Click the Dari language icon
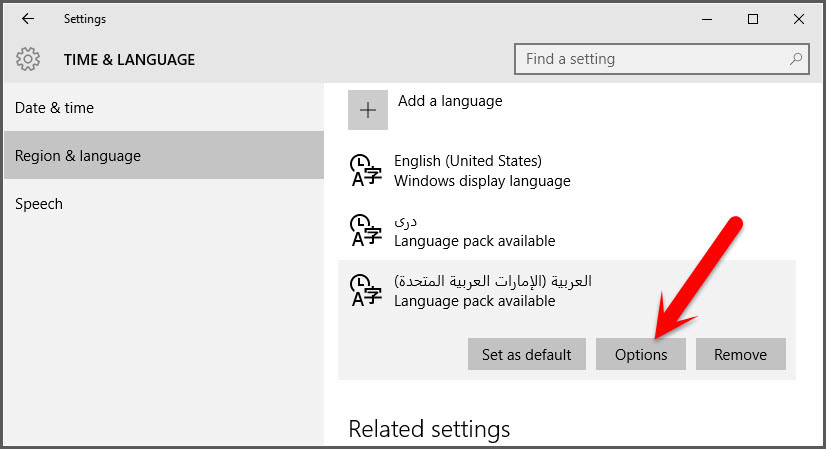 [x=366, y=230]
